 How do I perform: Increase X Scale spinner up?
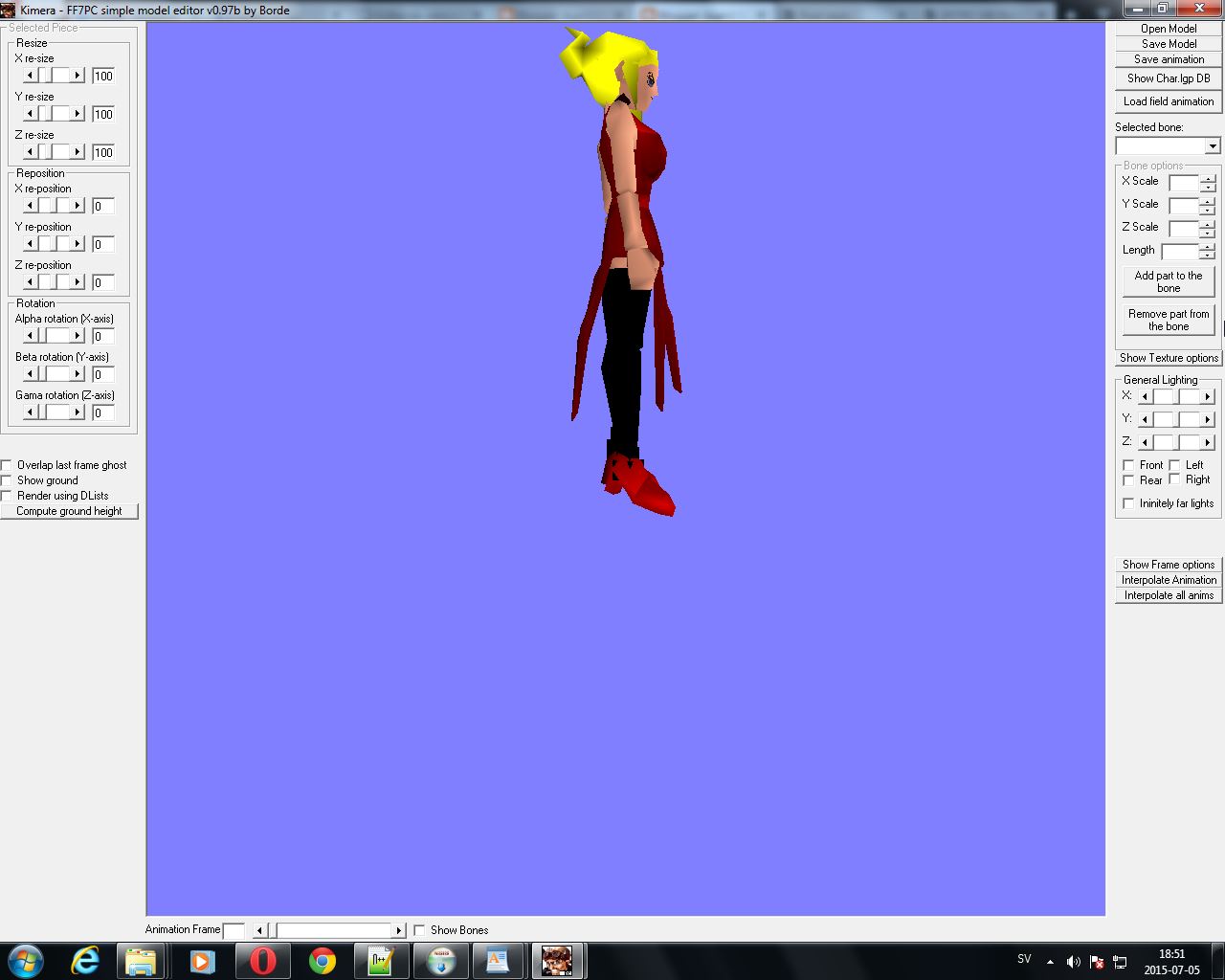pos(1208,179)
